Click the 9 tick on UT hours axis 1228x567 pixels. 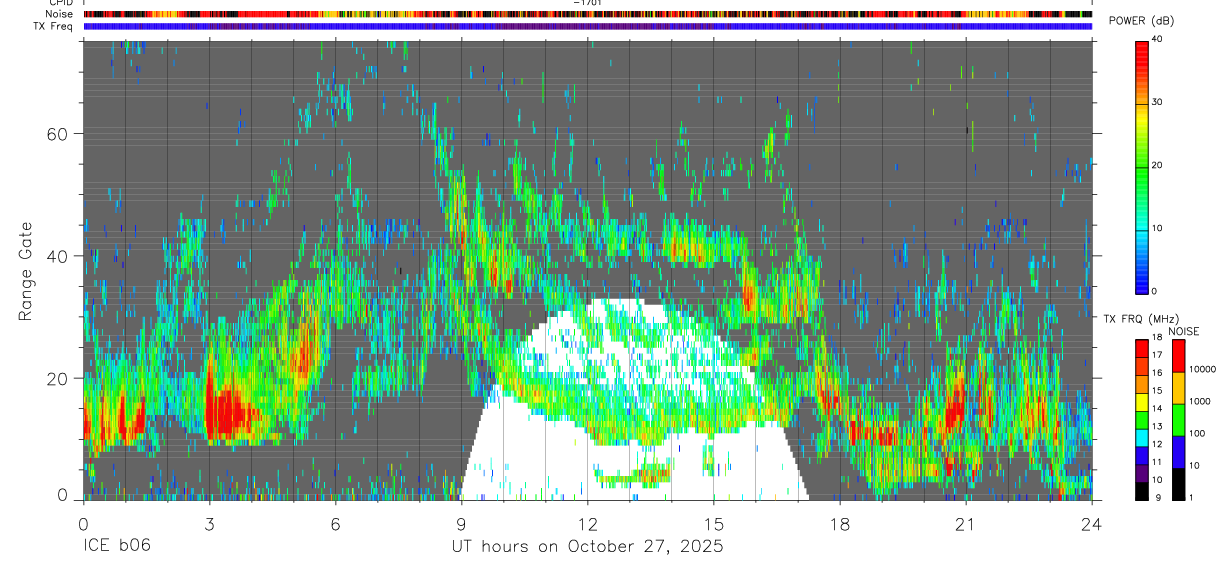[462, 523]
